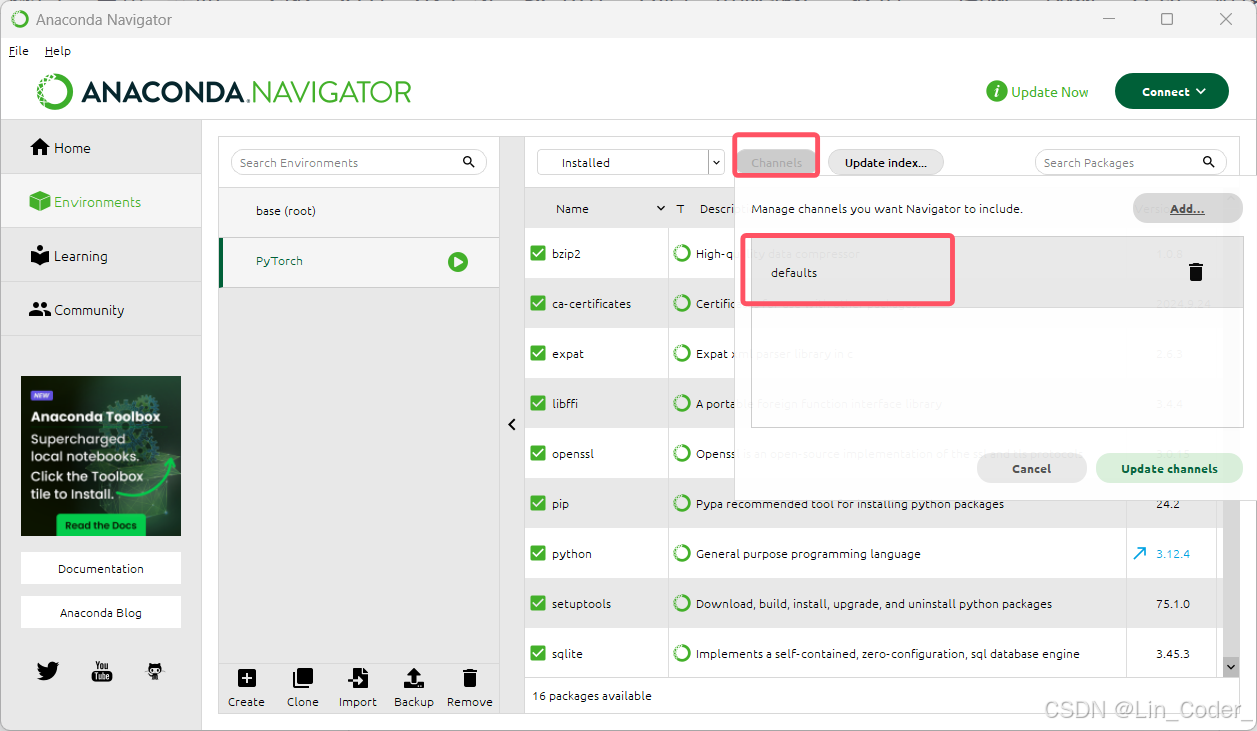Click the 16 packages available status text
1257x731 pixels.
tap(592, 696)
